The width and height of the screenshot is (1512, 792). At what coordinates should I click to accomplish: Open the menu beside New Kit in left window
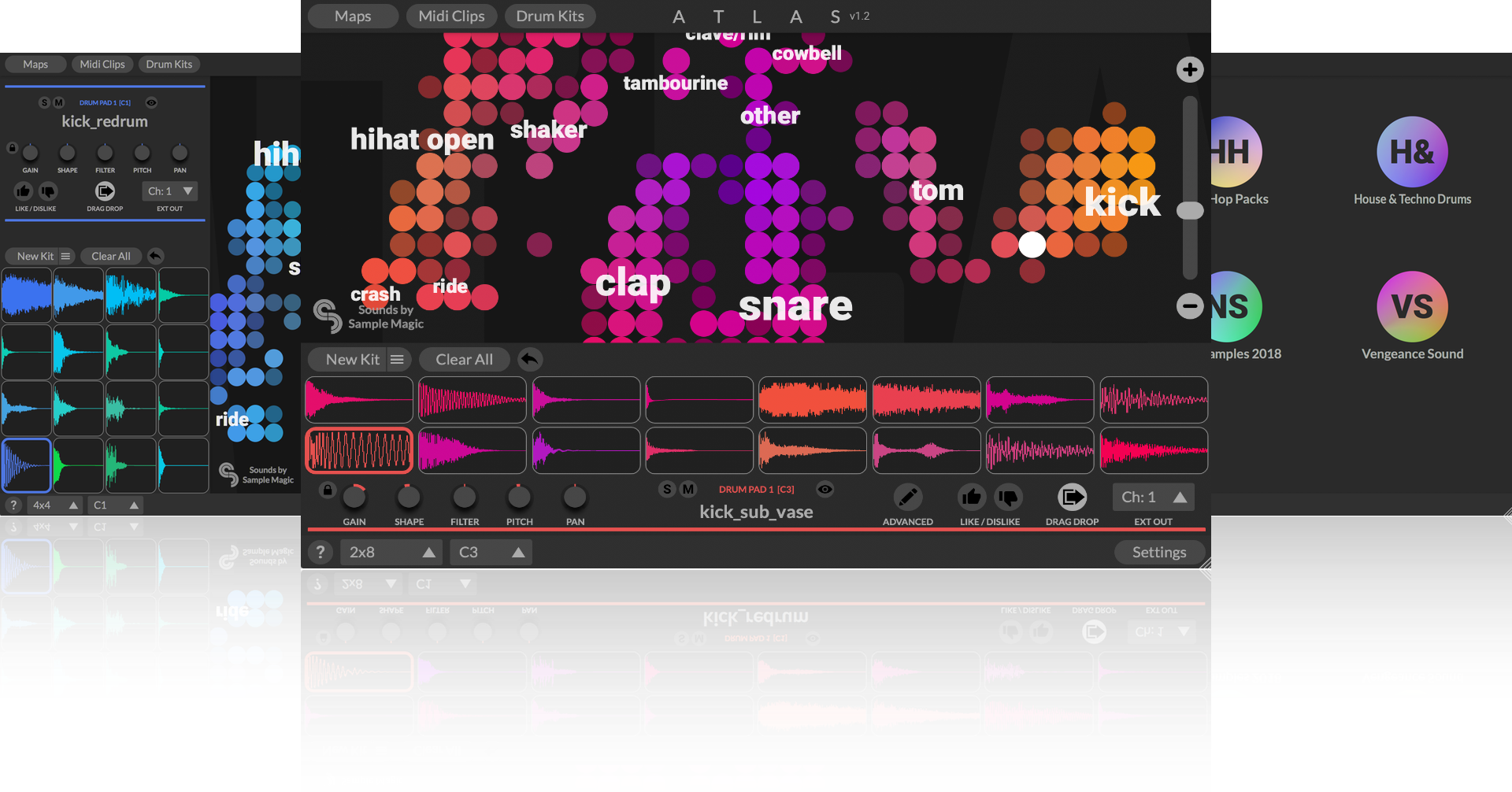(65, 256)
